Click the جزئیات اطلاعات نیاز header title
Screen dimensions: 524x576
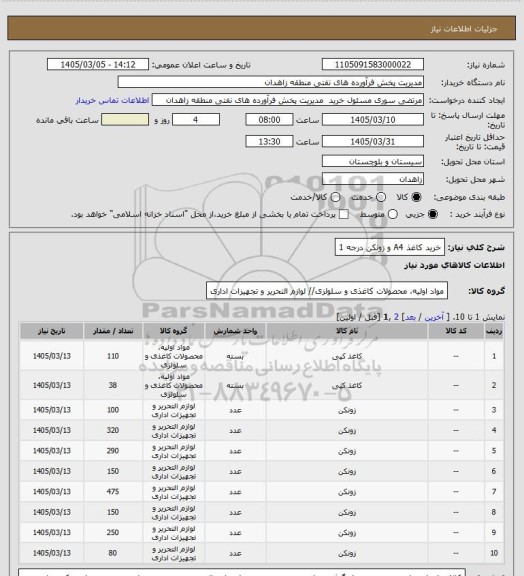[464, 28]
